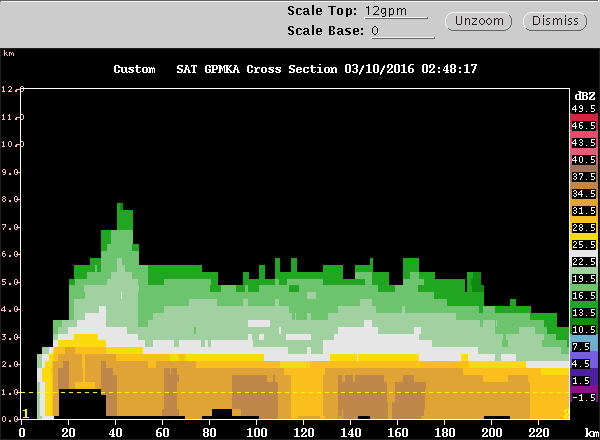Select the brown 37.5 dBZ swatch
The width and height of the screenshot is (600, 440).
583,177
